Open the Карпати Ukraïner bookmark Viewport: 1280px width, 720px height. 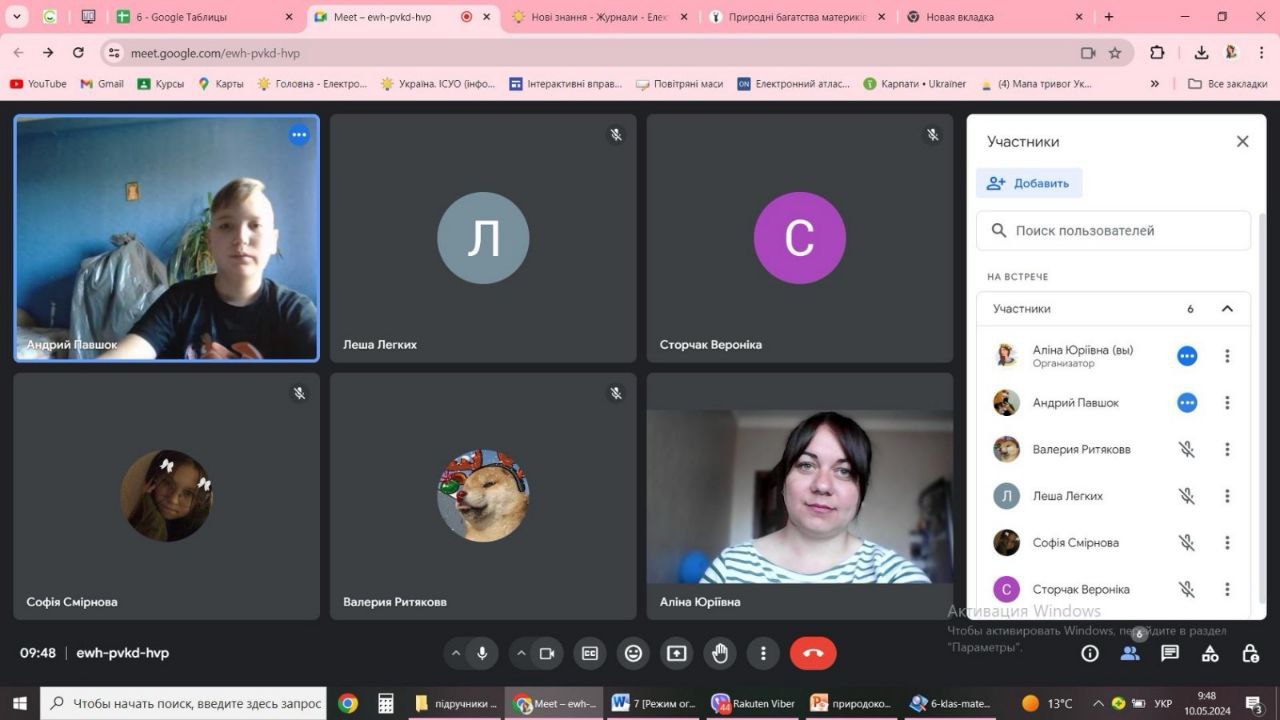pos(915,84)
